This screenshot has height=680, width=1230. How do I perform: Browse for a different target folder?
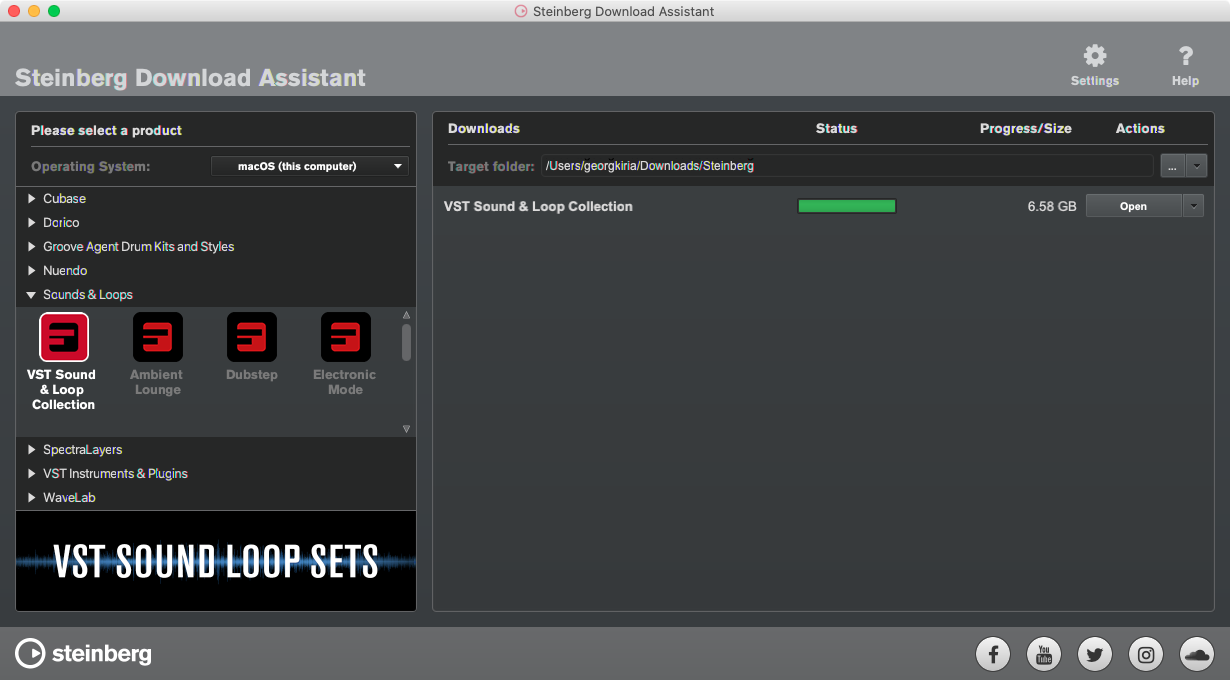coord(1171,166)
